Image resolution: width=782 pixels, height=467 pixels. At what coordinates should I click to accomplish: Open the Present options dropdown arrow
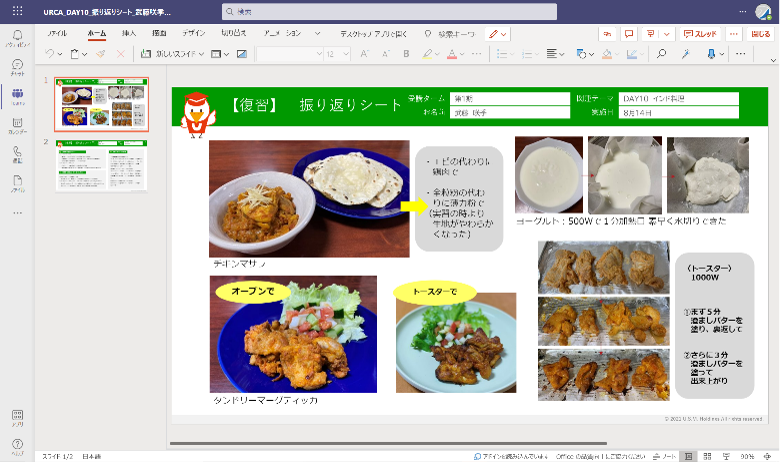[666, 34]
